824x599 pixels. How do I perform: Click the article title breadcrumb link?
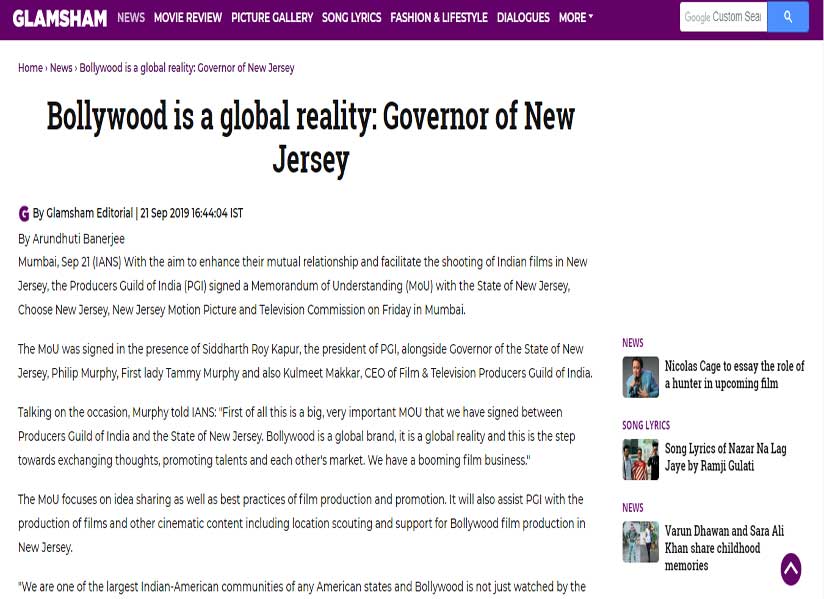(x=187, y=68)
